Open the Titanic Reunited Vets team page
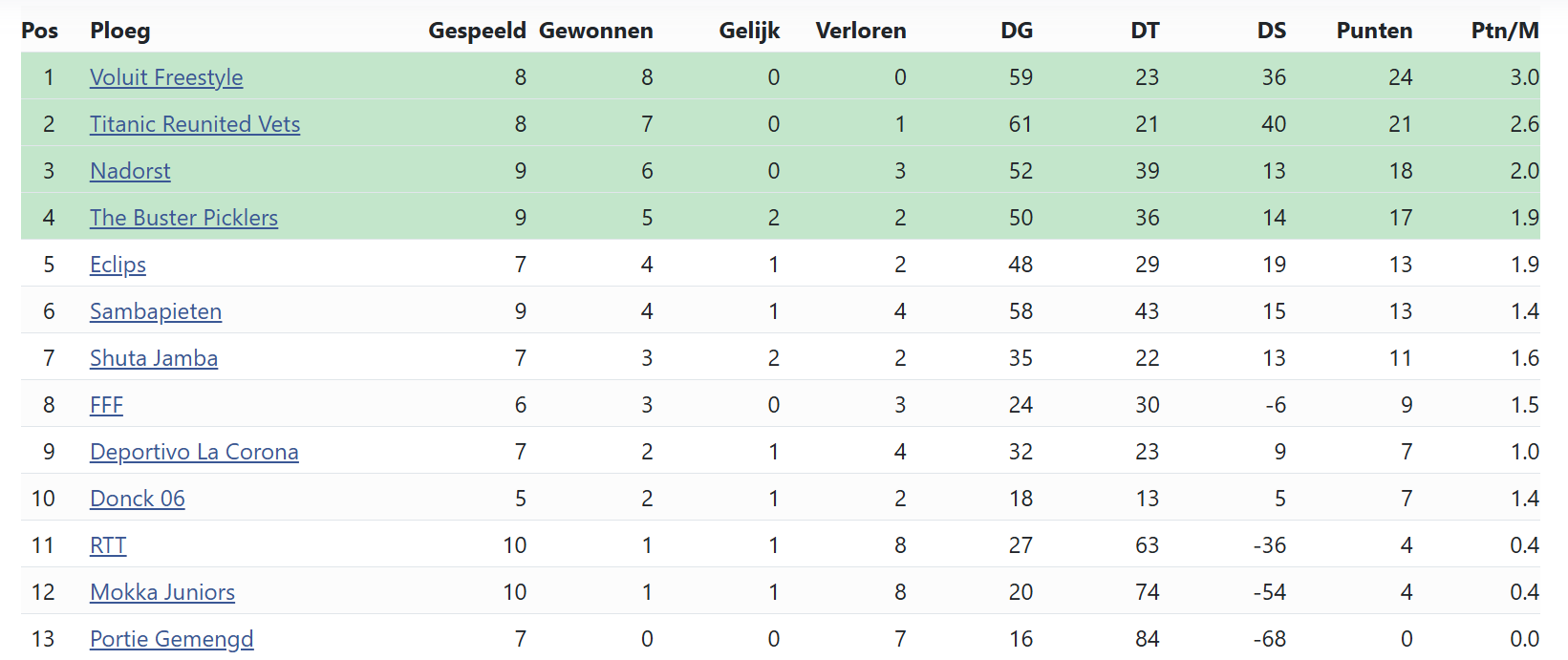 [195, 124]
